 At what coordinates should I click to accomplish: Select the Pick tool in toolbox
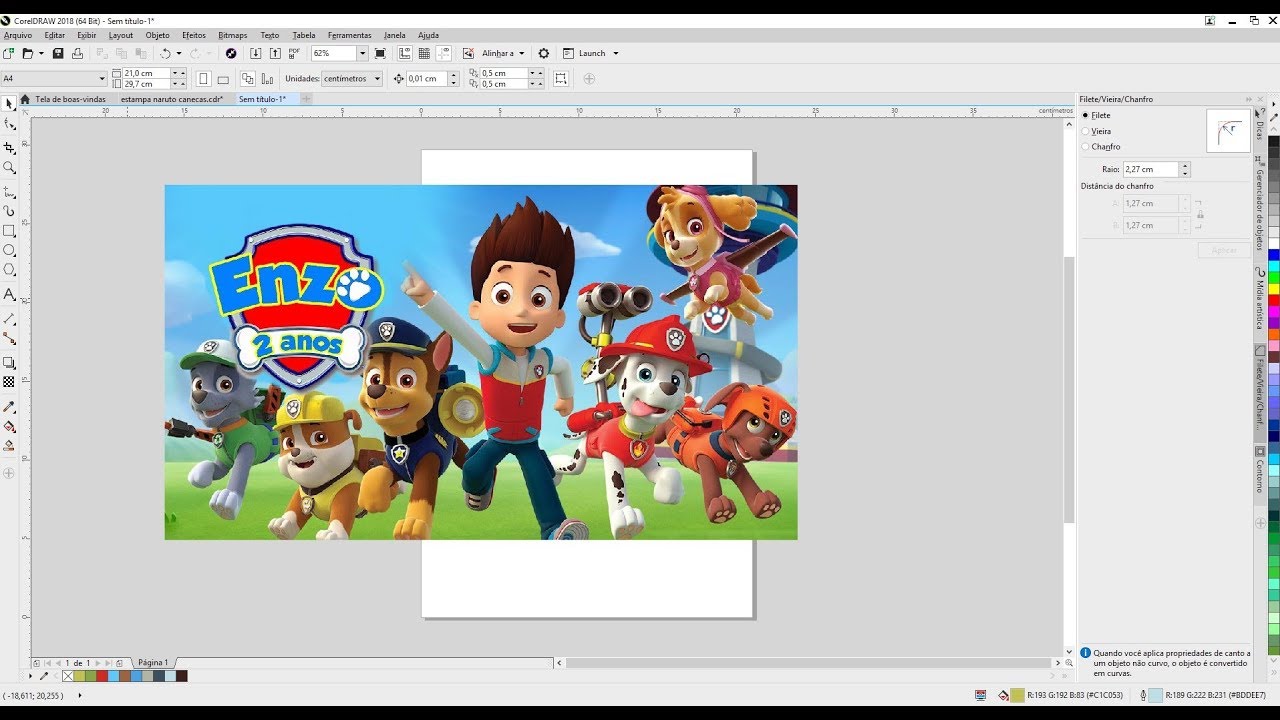click(9, 103)
